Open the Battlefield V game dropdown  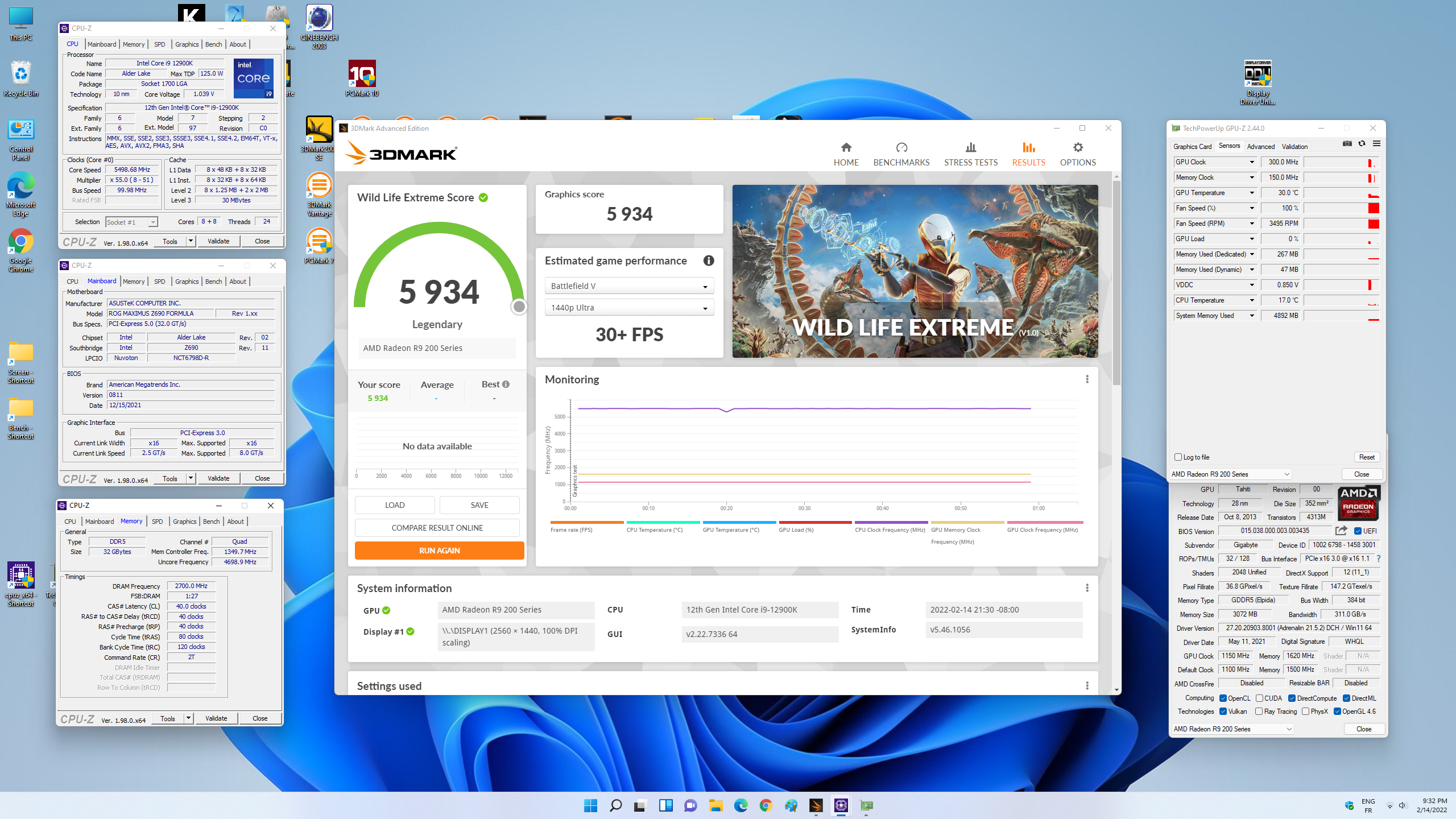pos(629,286)
